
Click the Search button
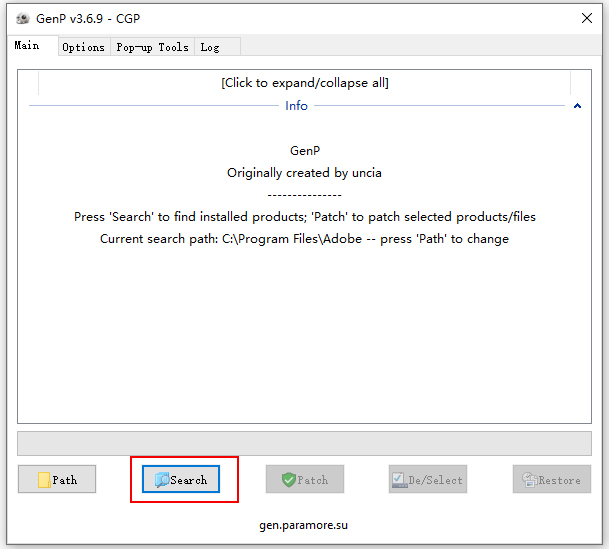[x=181, y=479]
